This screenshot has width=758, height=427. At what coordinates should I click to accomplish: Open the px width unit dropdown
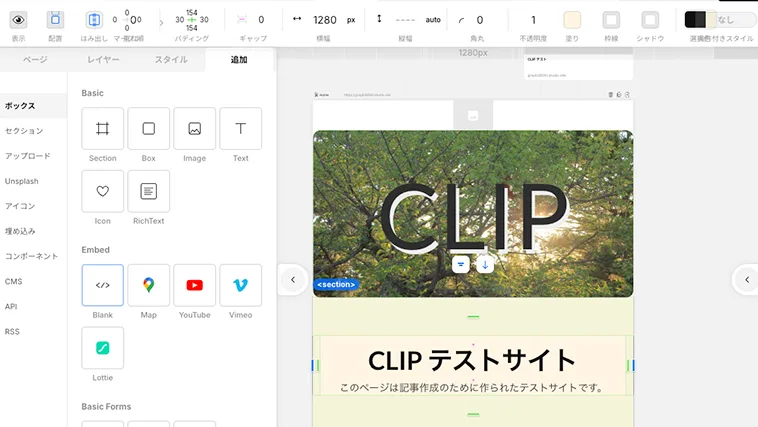click(351, 20)
